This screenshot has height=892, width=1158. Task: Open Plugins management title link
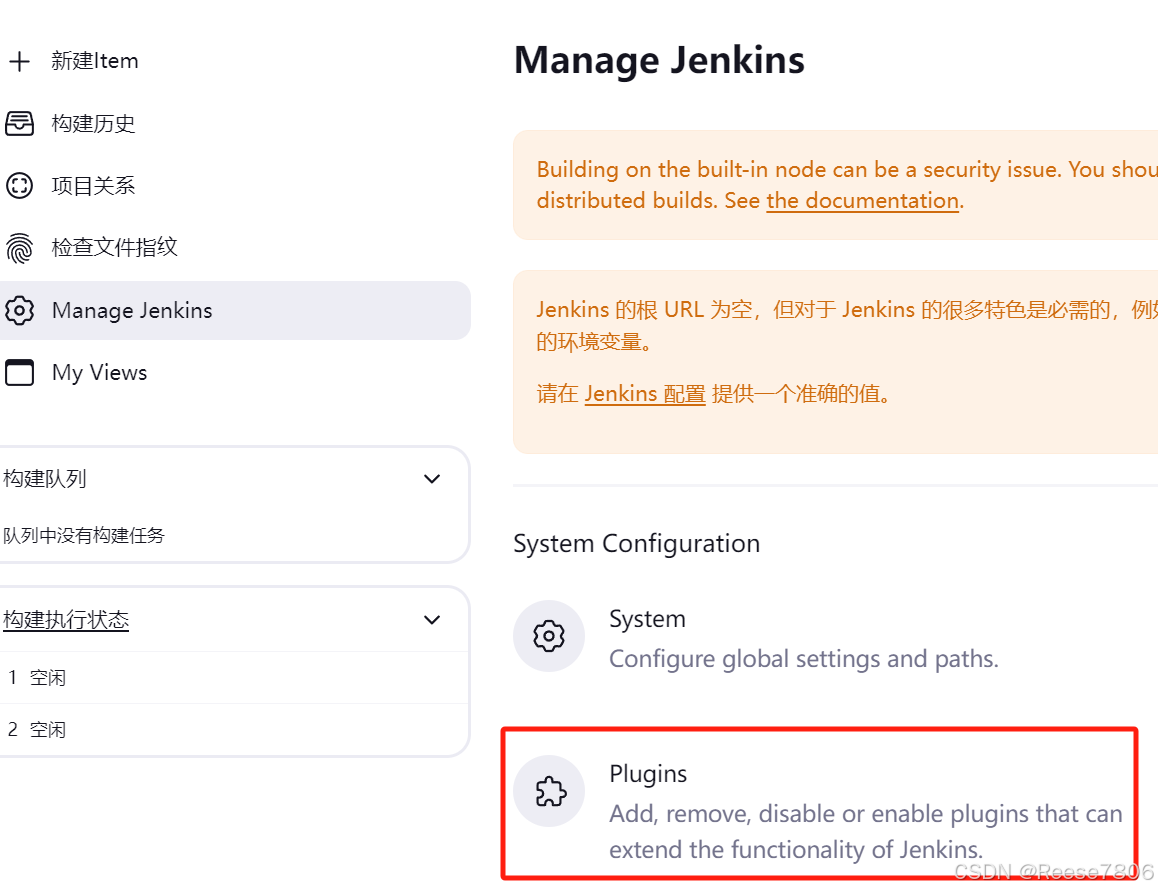coord(648,774)
